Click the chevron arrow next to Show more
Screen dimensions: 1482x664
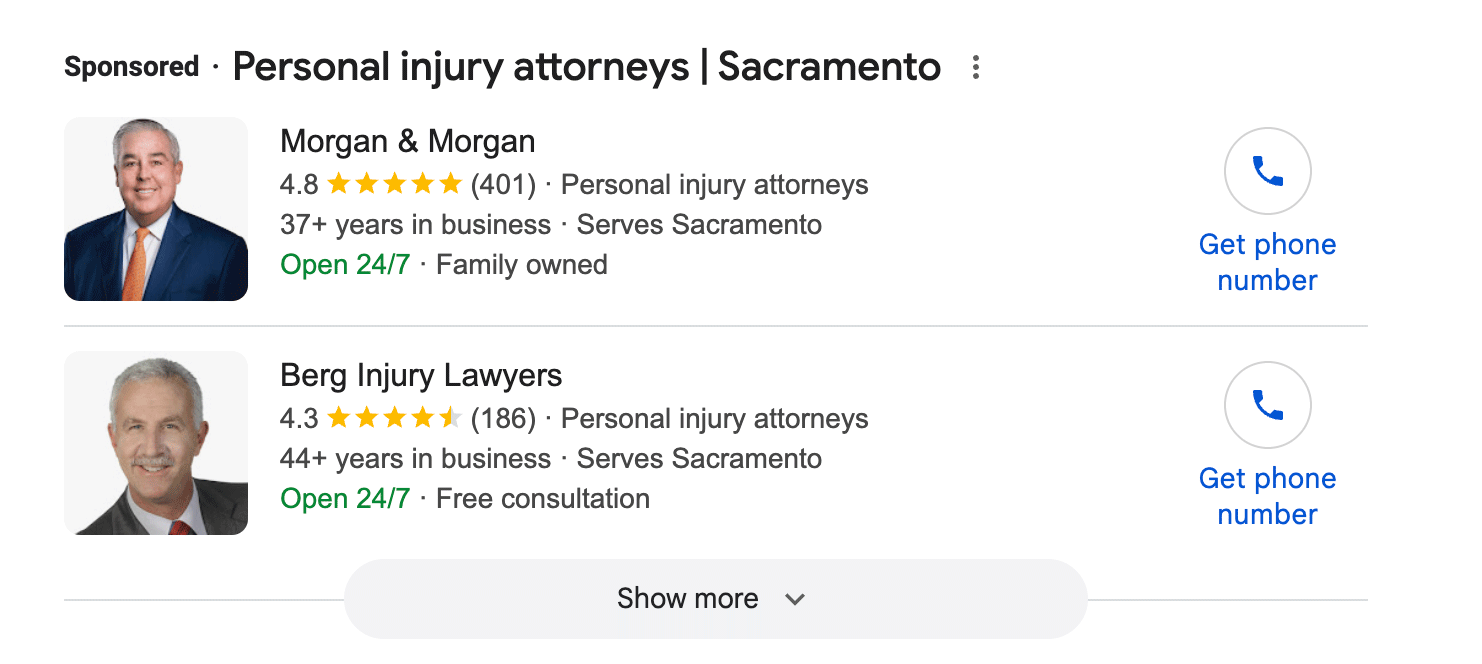795,600
